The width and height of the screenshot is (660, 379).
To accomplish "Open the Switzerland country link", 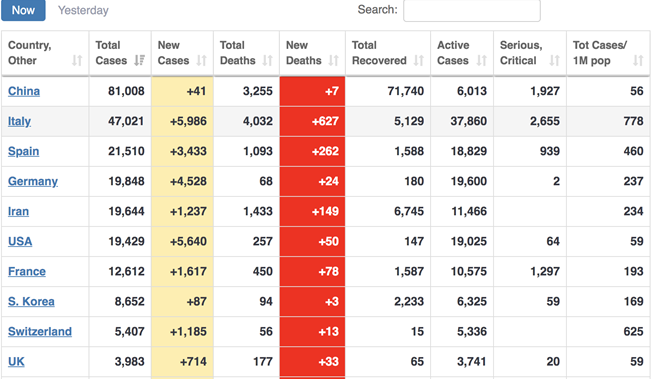I will point(40,331).
